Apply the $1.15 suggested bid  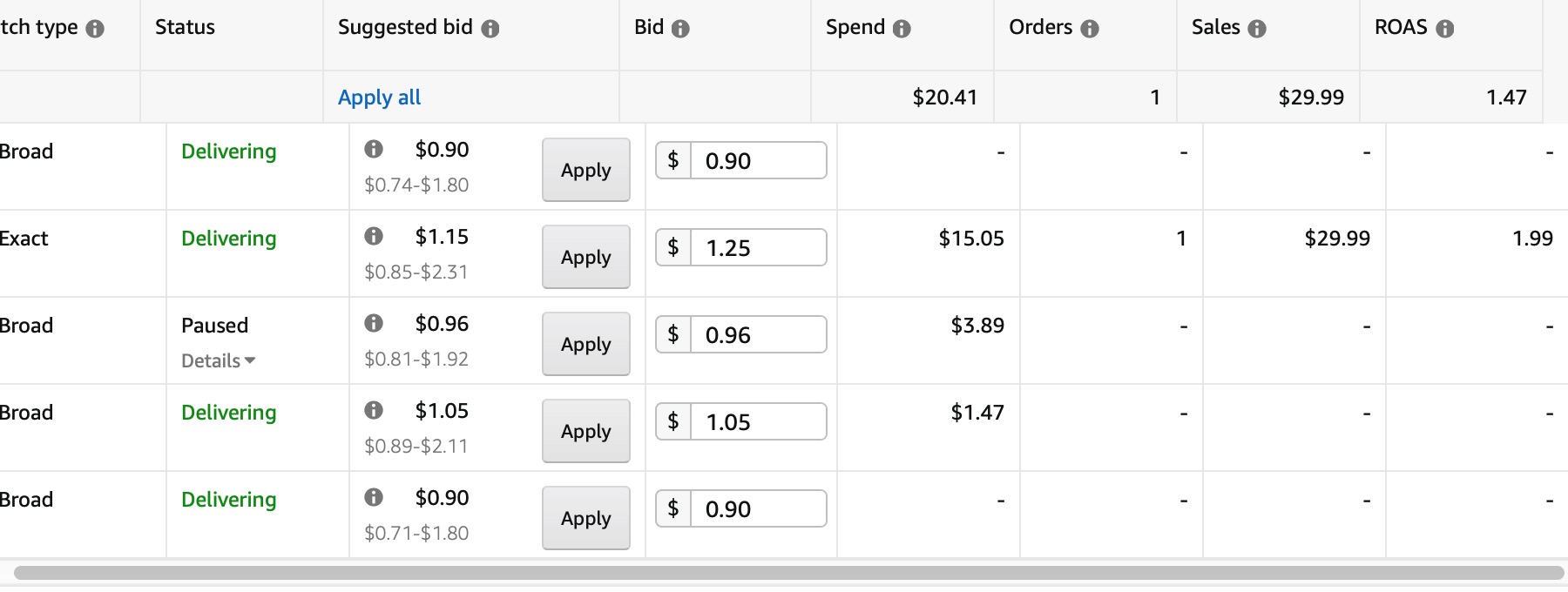(586, 257)
